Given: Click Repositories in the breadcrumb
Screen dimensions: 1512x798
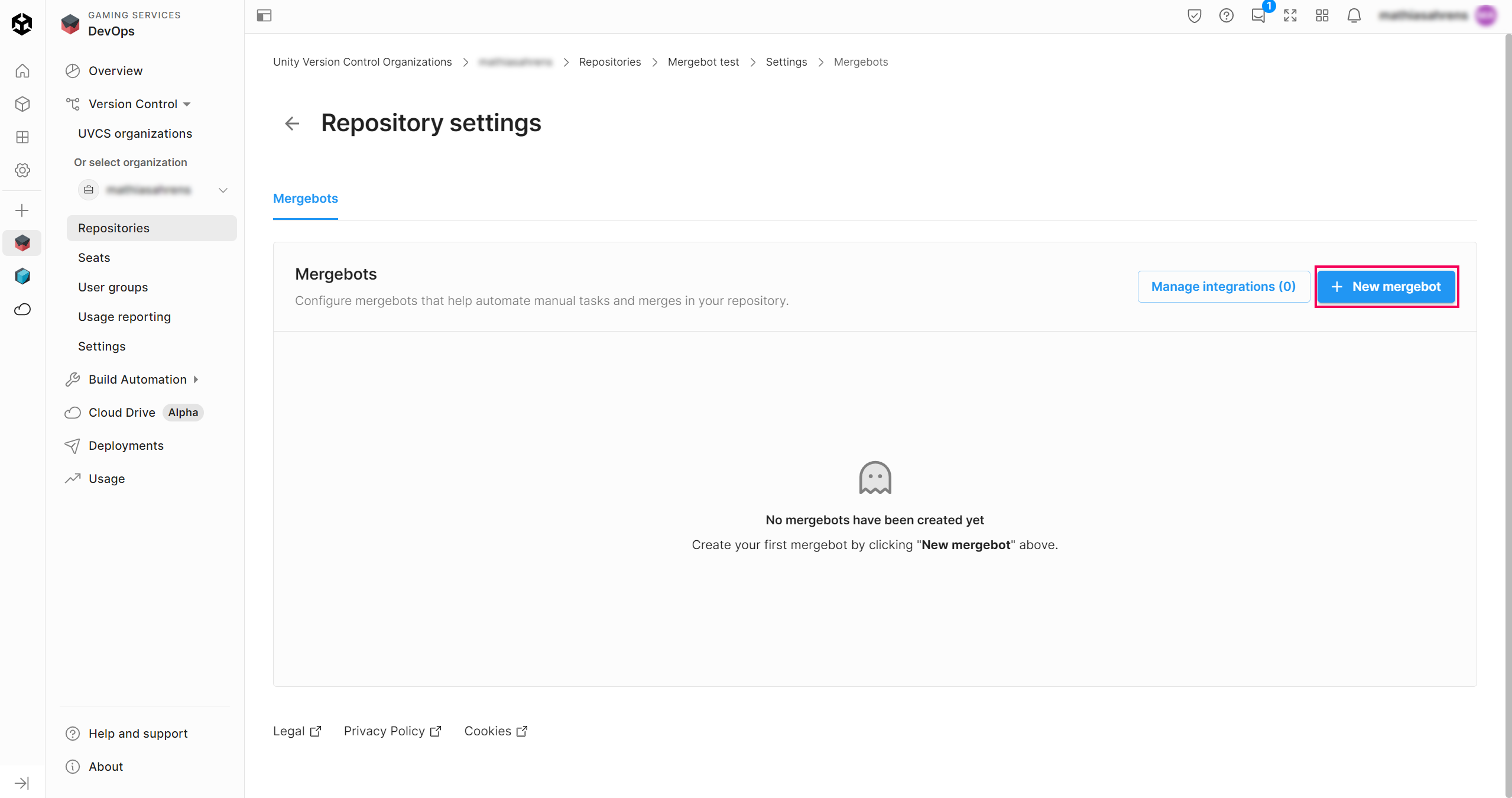Looking at the screenshot, I should point(609,62).
